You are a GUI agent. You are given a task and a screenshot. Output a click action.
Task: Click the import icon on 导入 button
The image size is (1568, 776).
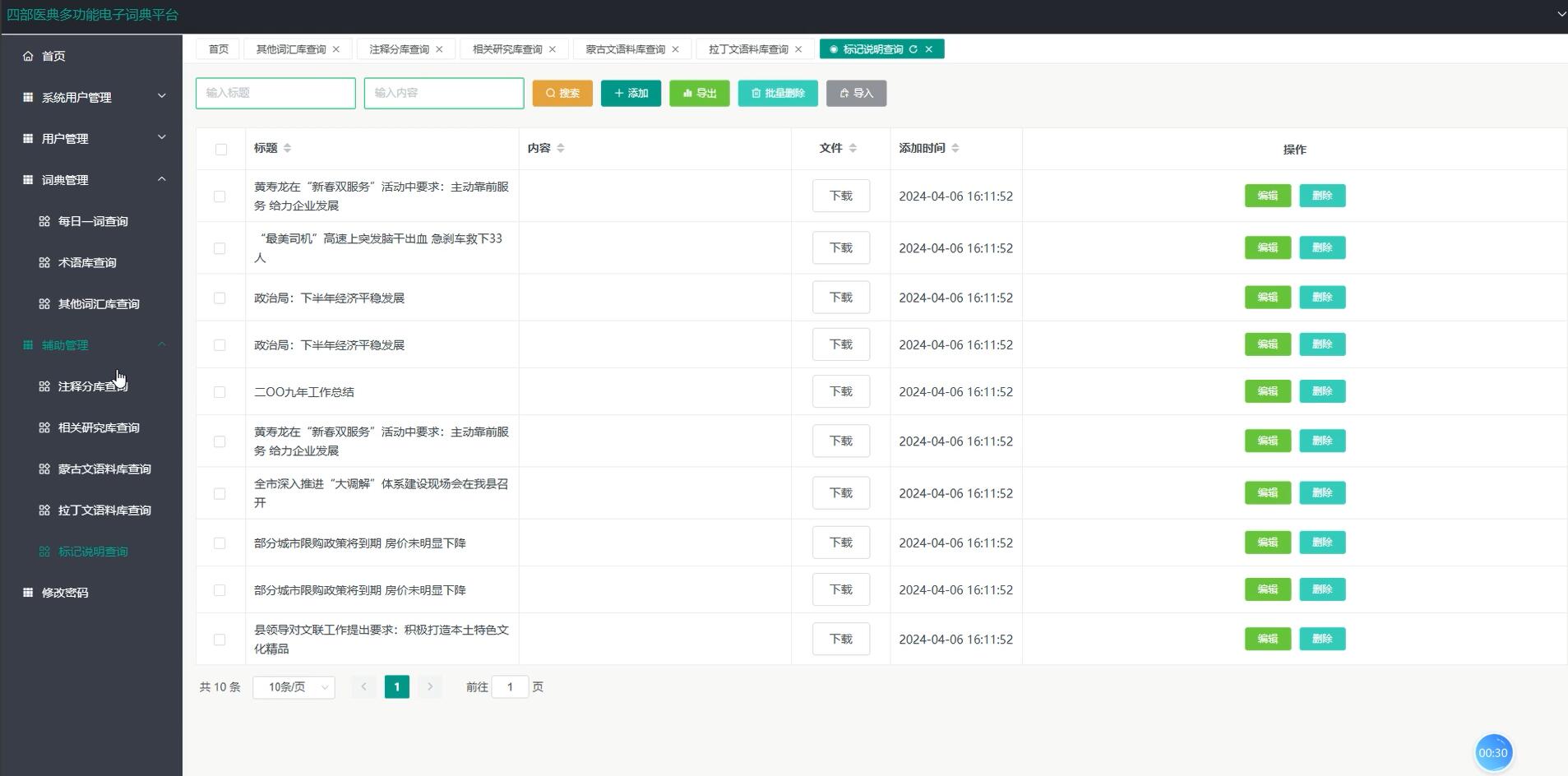tap(846, 93)
